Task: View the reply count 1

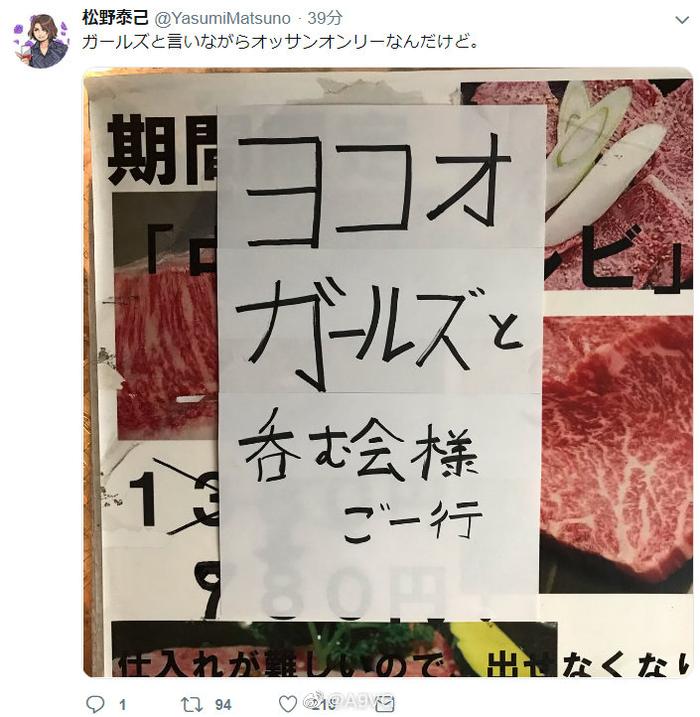Action: coord(123,705)
